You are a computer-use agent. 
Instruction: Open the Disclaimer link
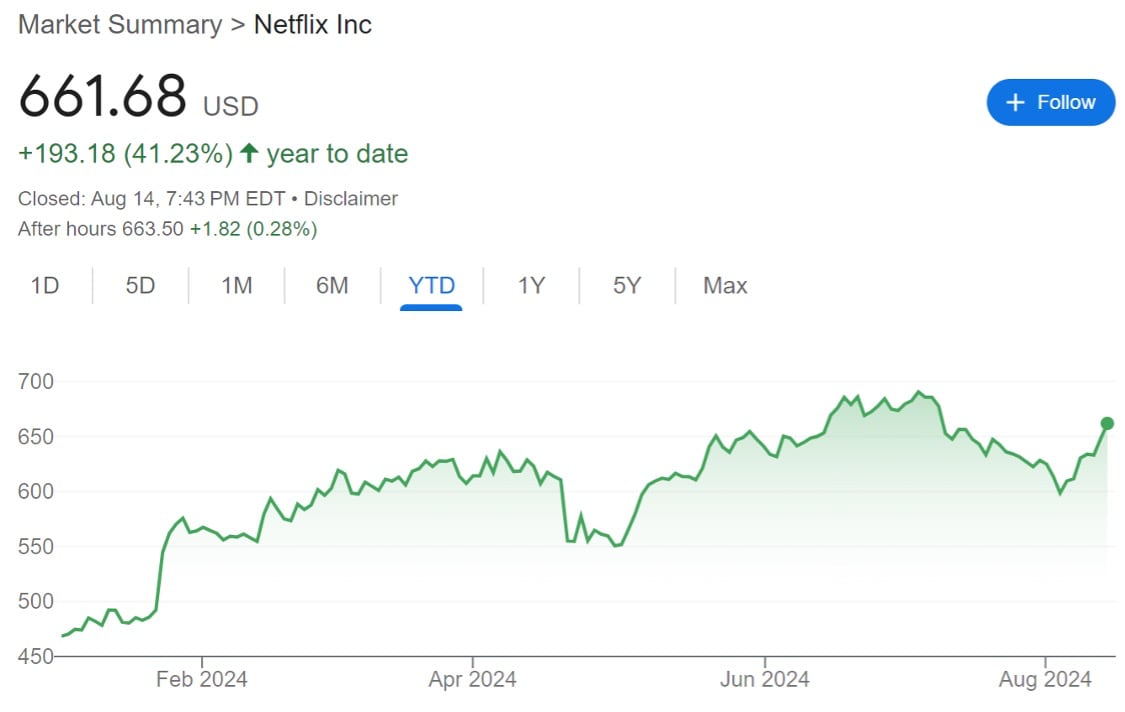click(x=350, y=199)
